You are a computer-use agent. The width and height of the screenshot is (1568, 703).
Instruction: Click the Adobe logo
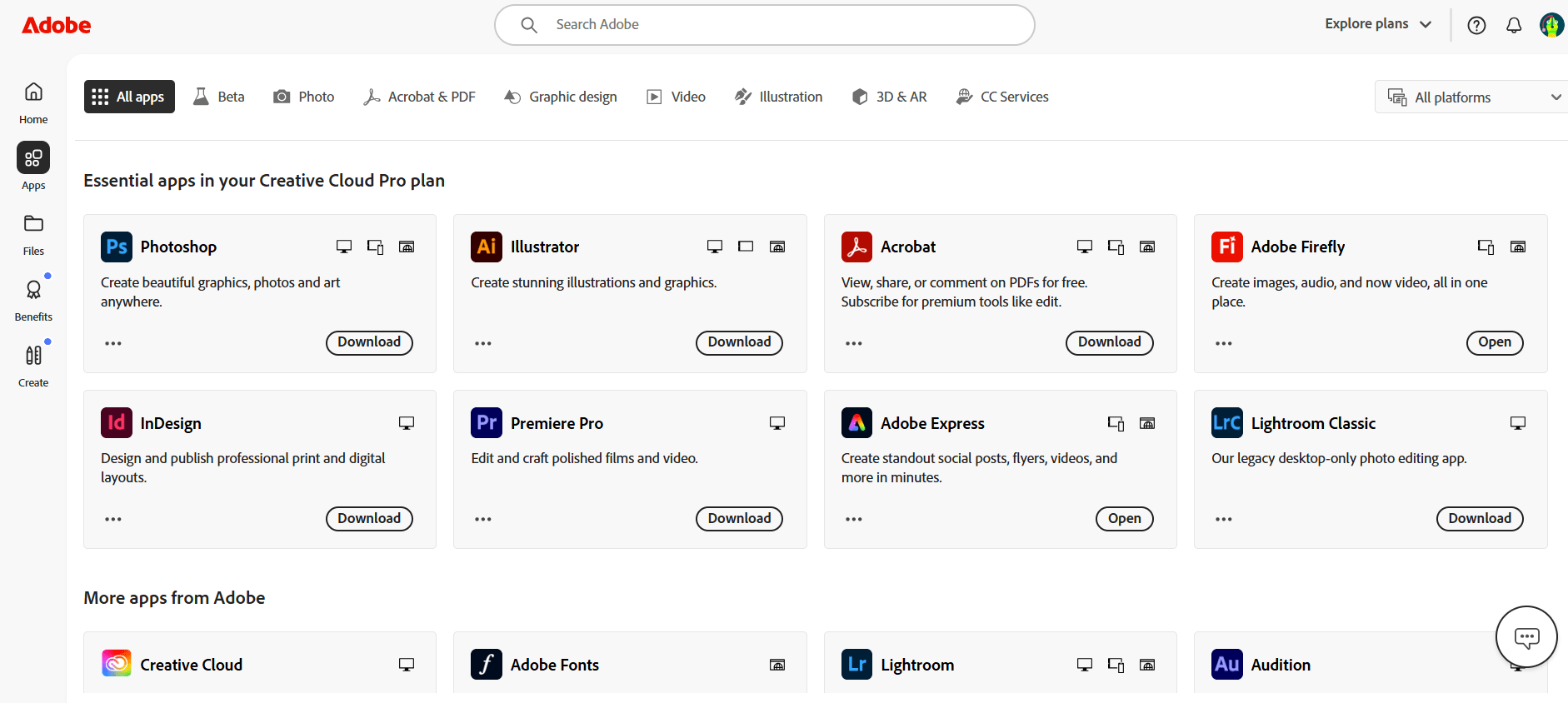(x=57, y=25)
